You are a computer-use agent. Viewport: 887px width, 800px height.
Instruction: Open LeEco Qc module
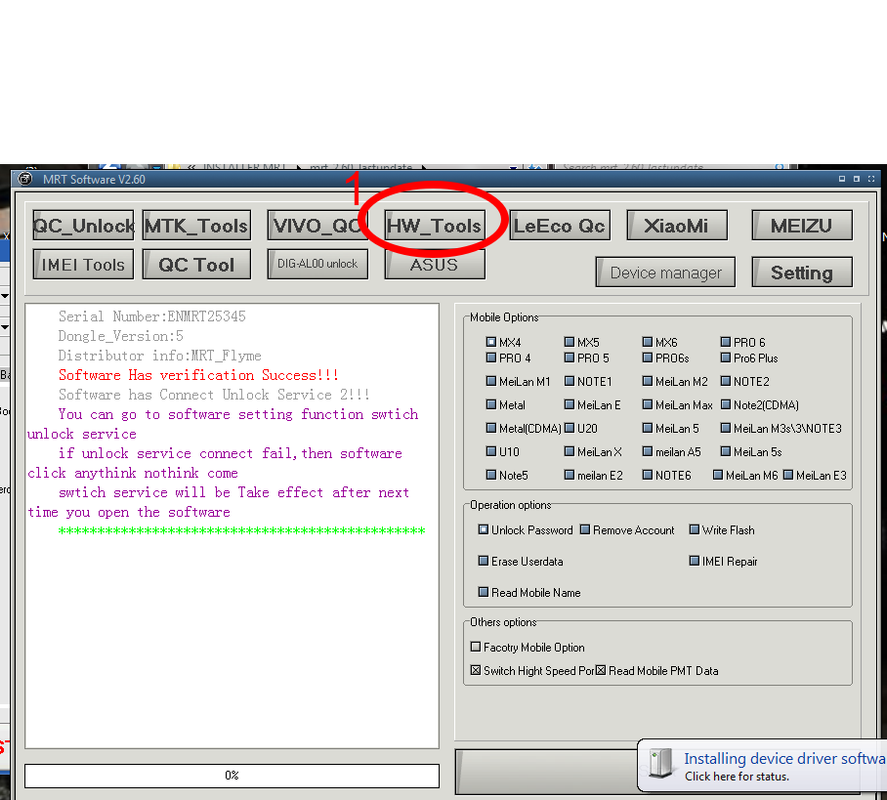tap(559, 226)
